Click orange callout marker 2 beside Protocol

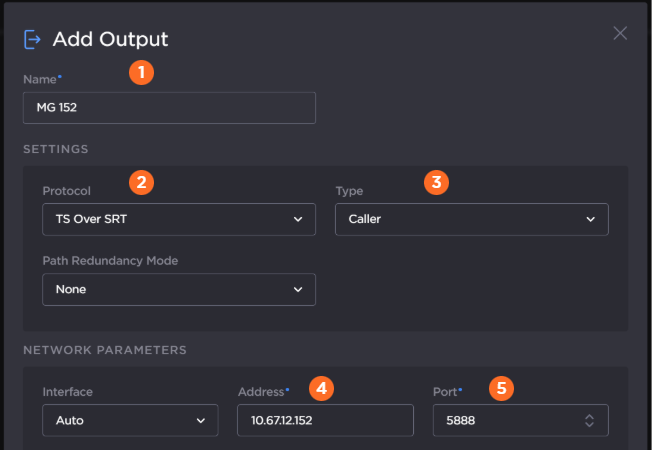point(141,182)
